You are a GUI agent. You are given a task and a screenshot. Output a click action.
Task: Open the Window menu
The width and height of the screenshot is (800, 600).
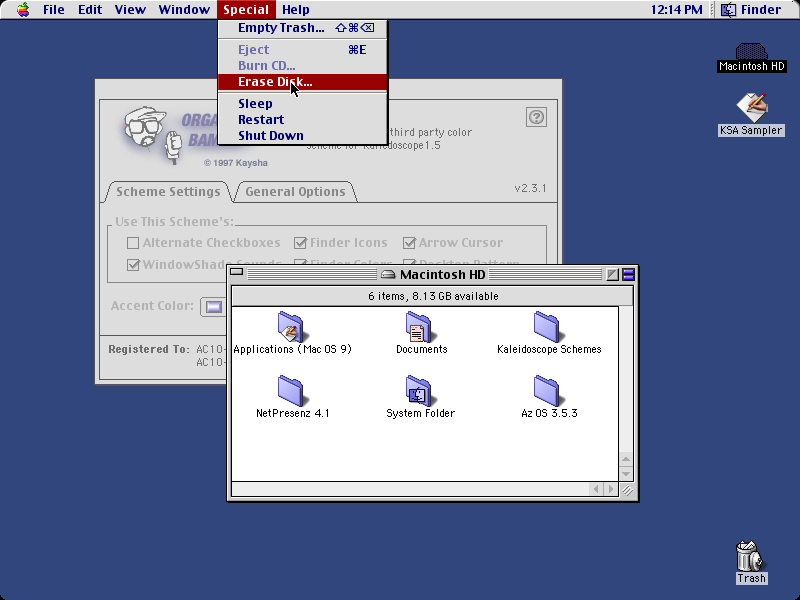click(184, 10)
